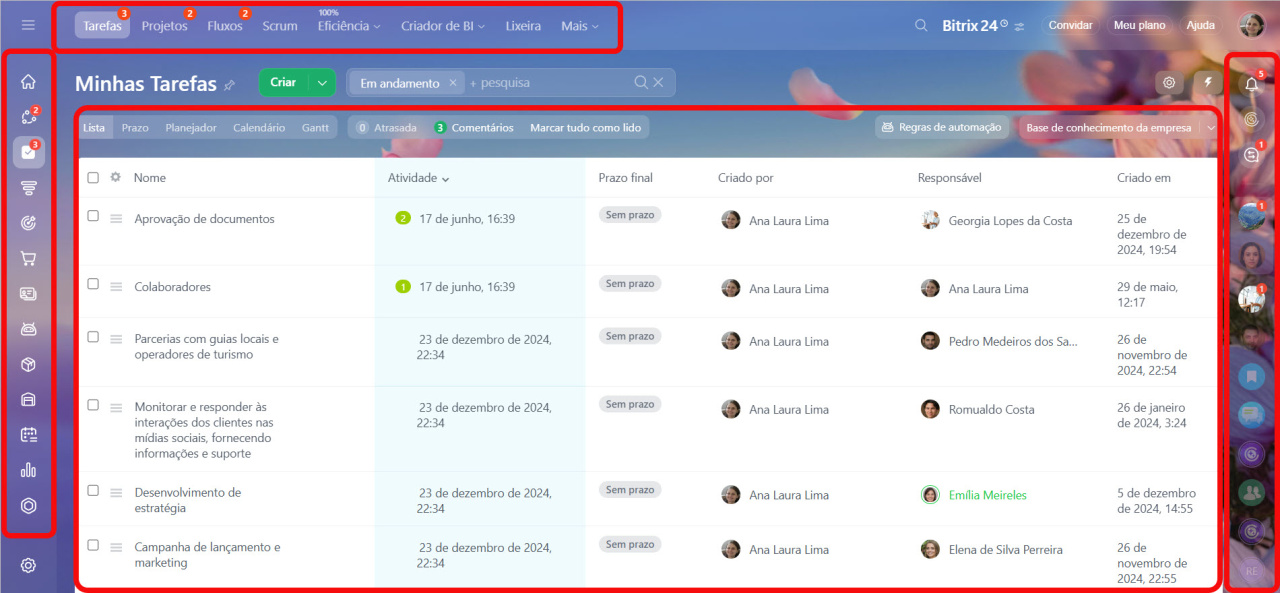This screenshot has width=1280, height=593.
Task: Open the bar chart analytics sidebar icon
Action: tap(28, 470)
